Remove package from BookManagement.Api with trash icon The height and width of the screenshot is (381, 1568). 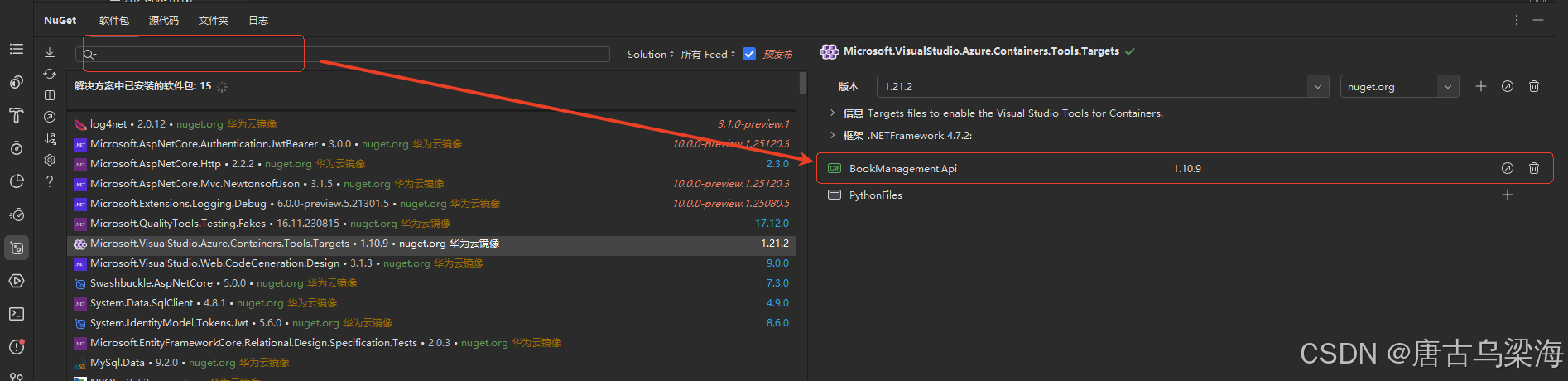click(x=1534, y=168)
